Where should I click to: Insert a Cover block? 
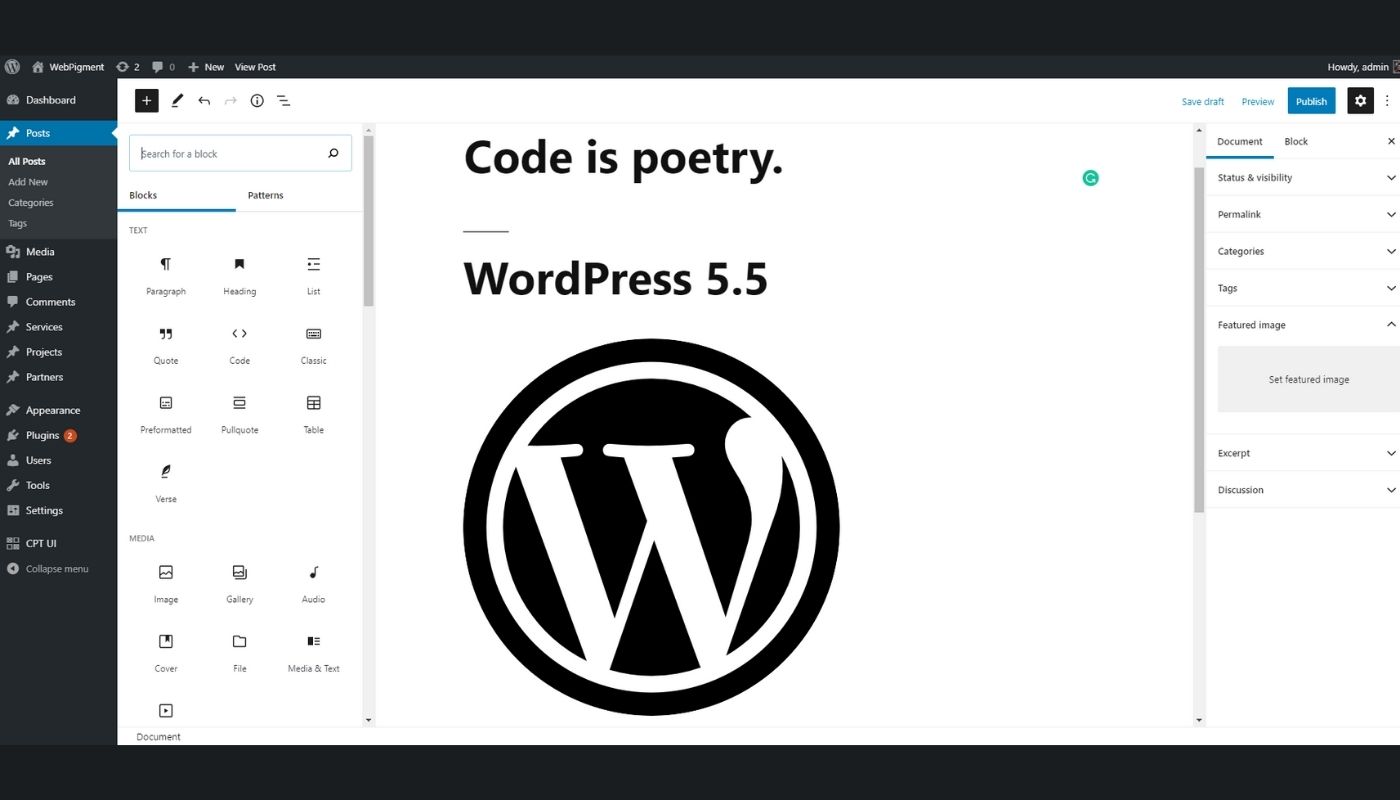point(166,652)
